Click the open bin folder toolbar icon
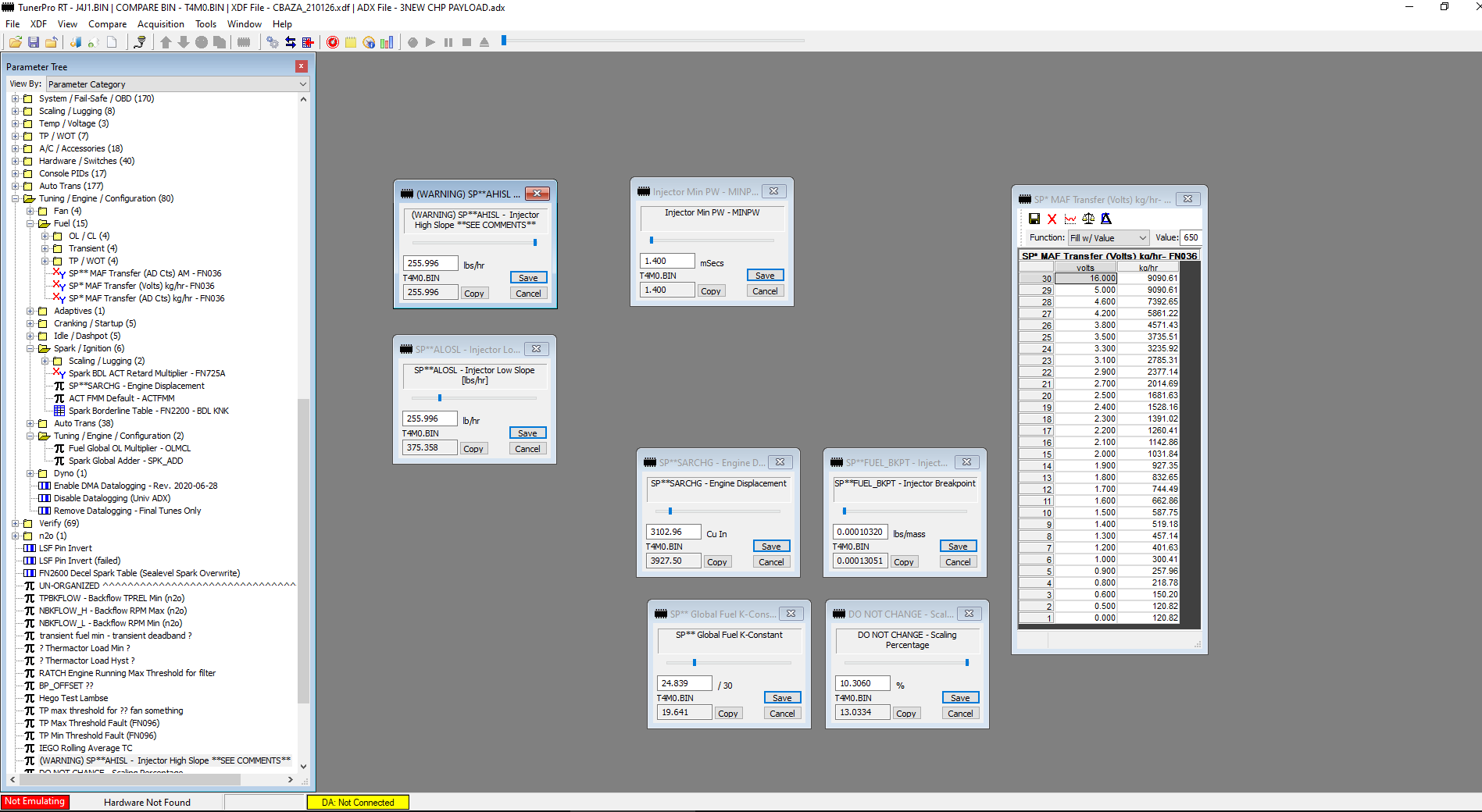Screen dimensions: 1482x812 point(15,42)
